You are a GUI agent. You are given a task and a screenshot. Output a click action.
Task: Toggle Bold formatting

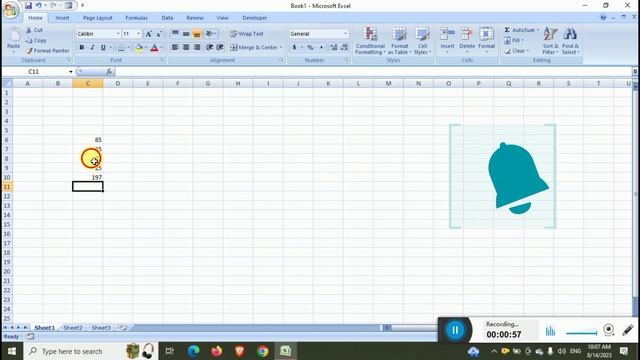(x=82, y=48)
